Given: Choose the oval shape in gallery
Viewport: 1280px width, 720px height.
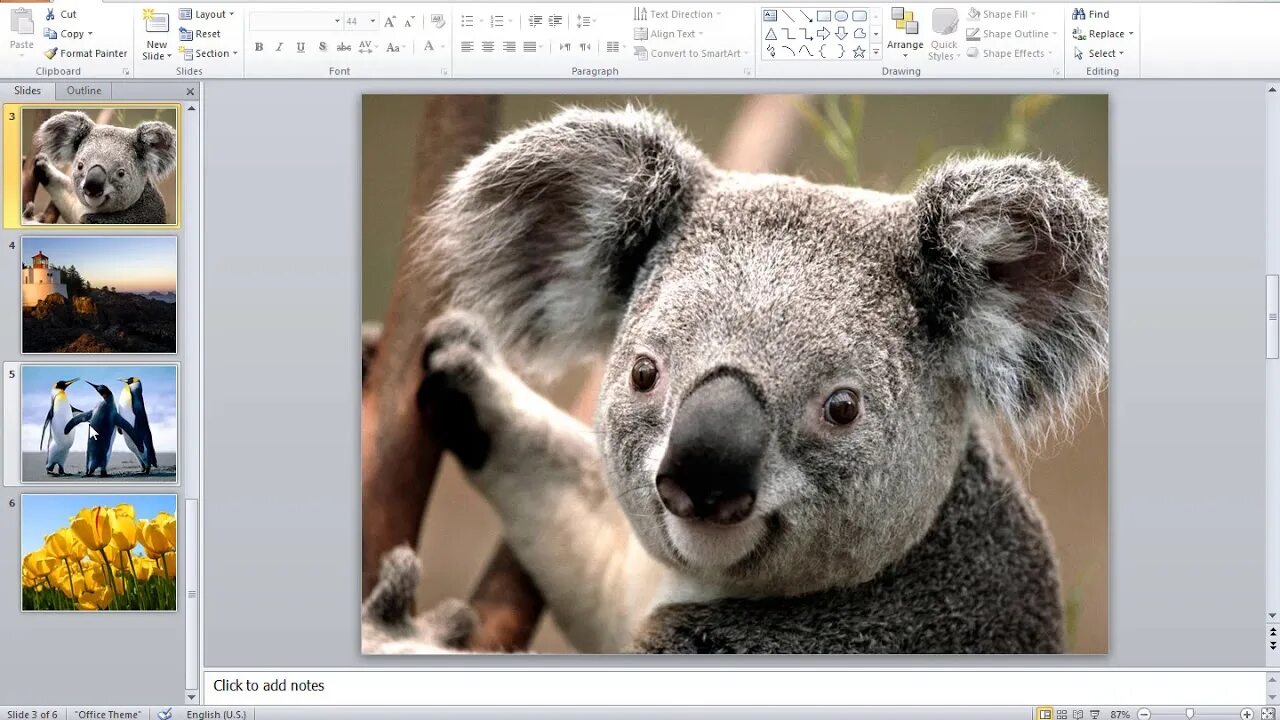Looking at the screenshot, I should pyautogui.click(x=841, y=16).
